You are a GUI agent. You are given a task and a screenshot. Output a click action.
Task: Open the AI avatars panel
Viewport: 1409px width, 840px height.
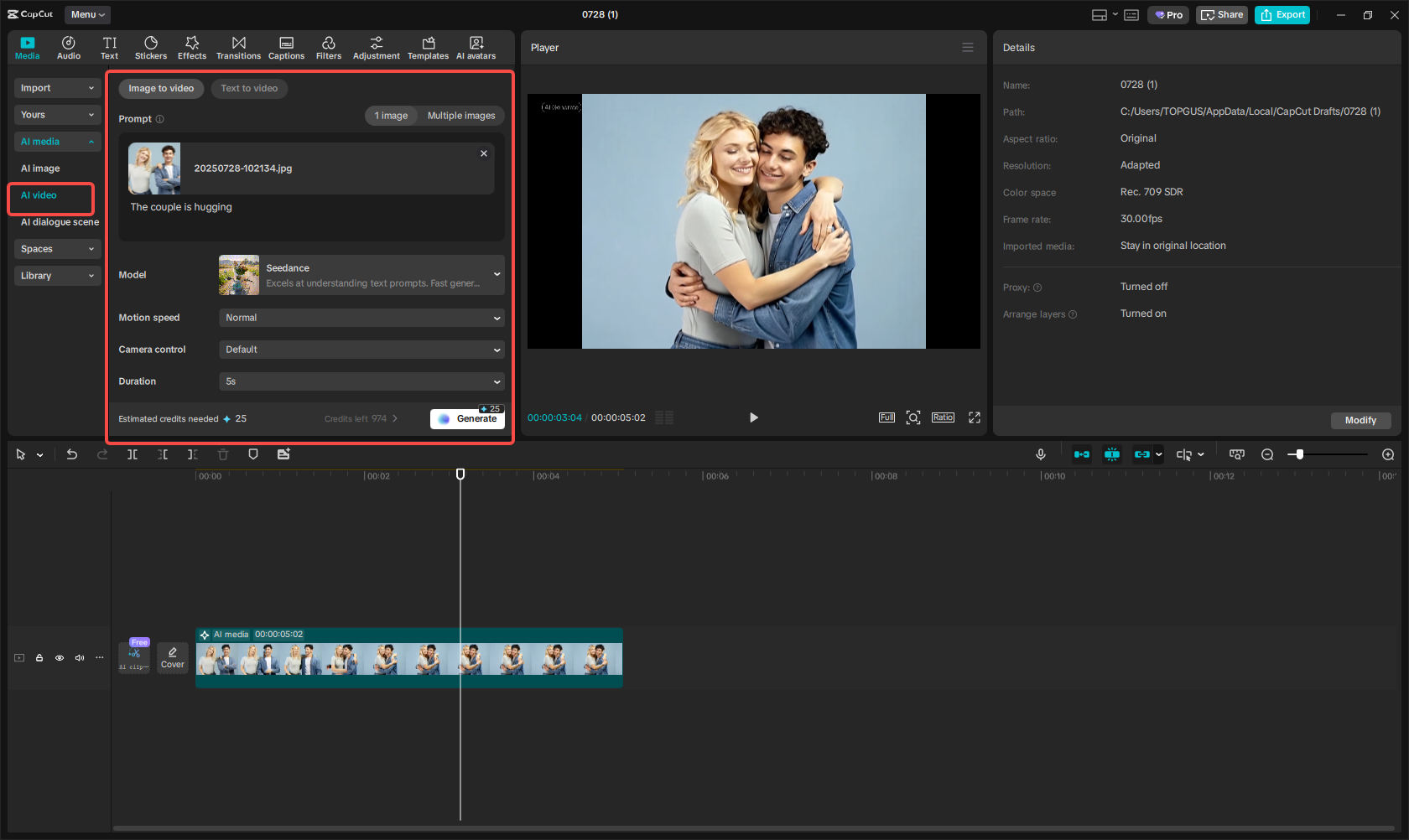click(476, 47)
